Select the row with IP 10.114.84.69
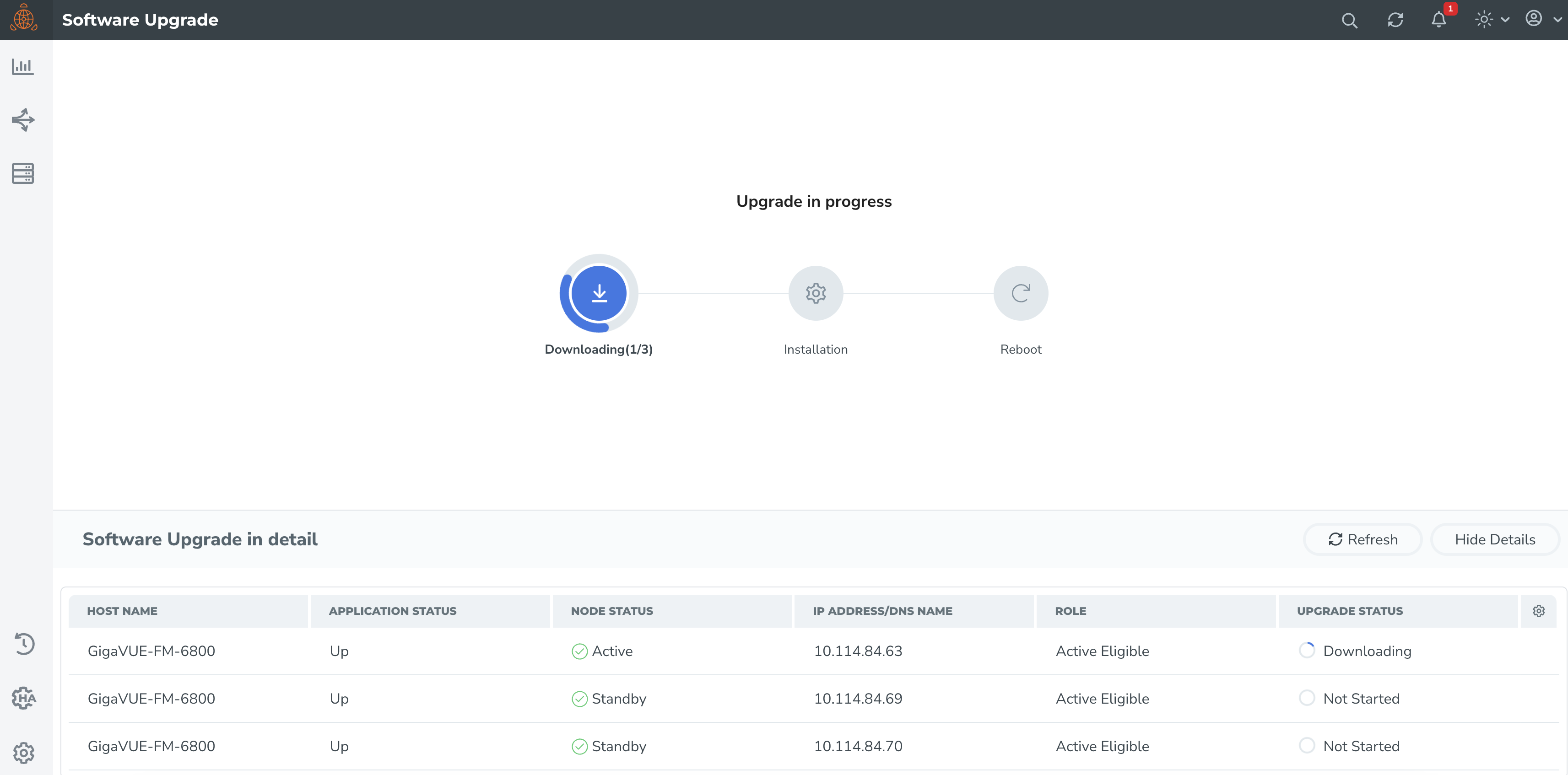The image size is (1568, 775). pyautogui.click(x=858, y=698)
